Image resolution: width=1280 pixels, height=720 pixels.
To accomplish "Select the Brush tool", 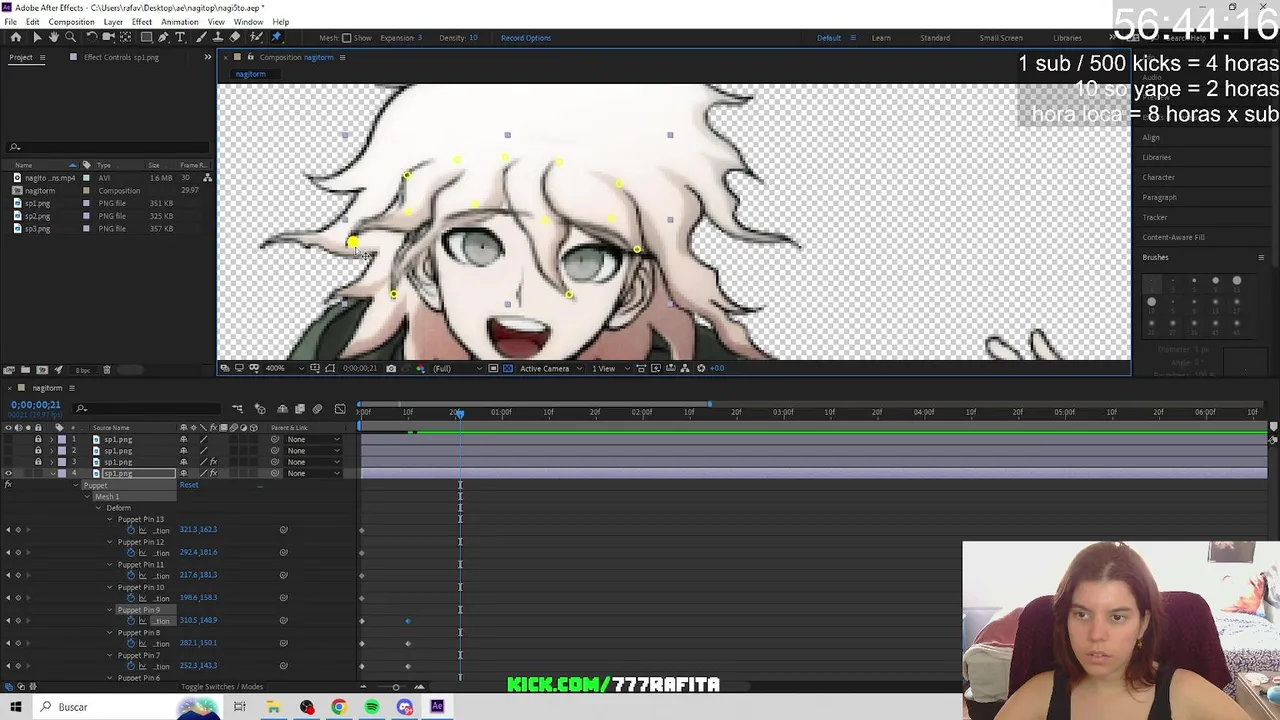I will (201, 37).
